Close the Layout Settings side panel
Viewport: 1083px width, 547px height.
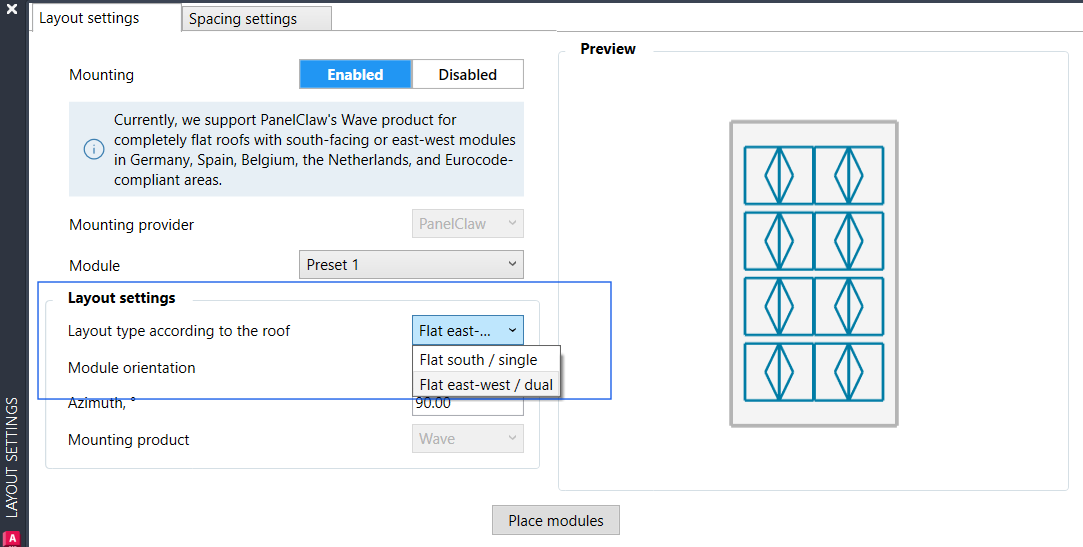pyautogui.click(x=12, y=8)
